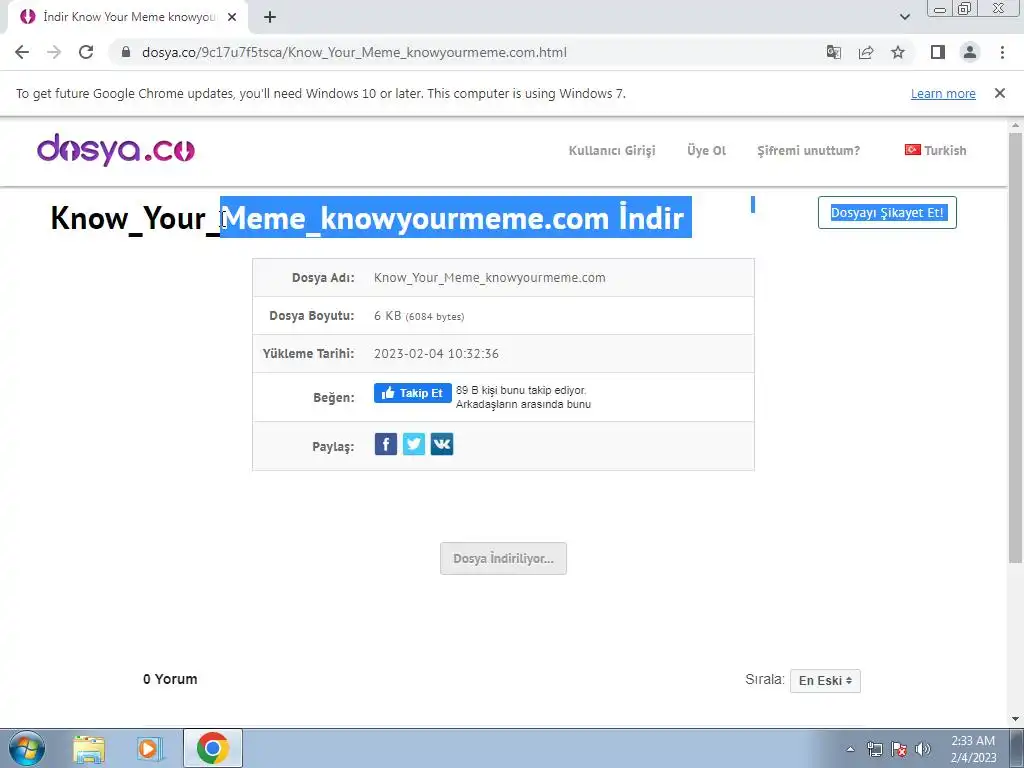Dismiss the Chrome update notification bar
The width and height of the screenshot is (1024, 768).
999,93
